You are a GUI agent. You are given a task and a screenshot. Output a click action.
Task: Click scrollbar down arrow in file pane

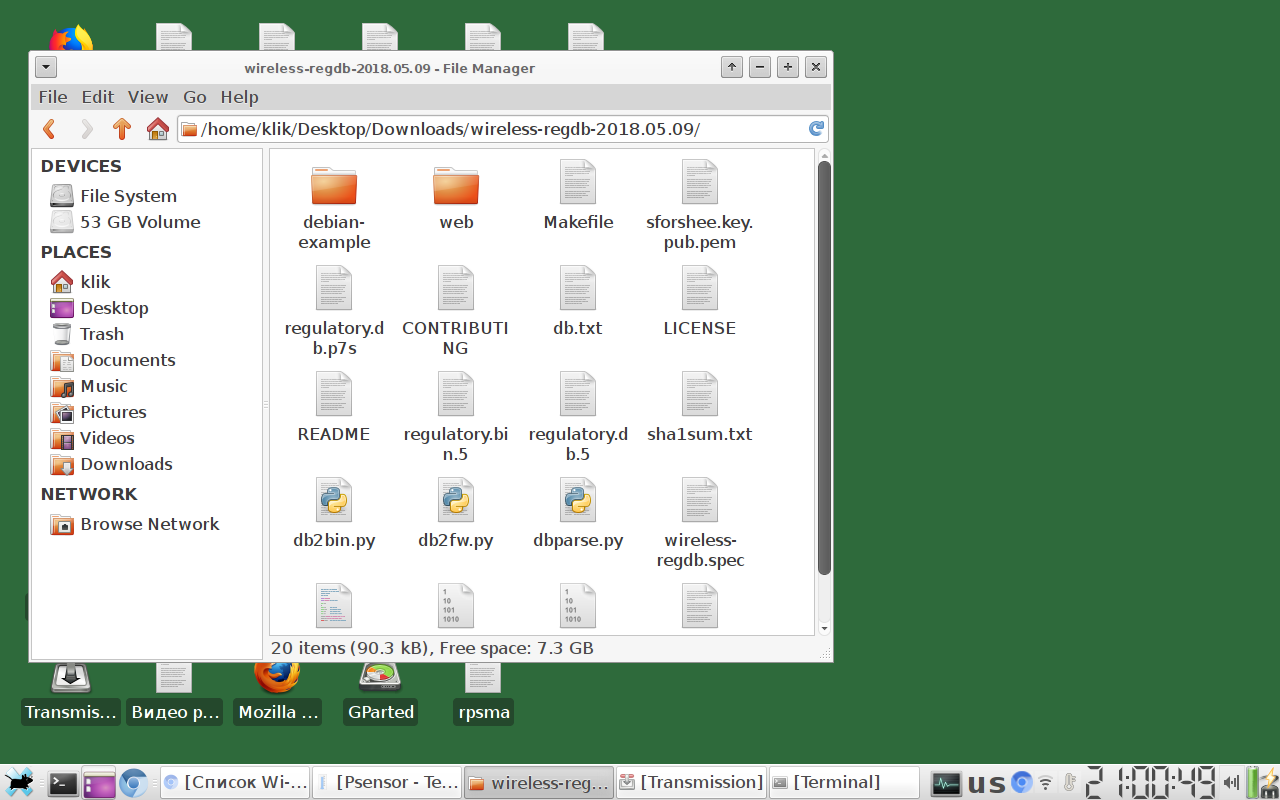point(824,628)
